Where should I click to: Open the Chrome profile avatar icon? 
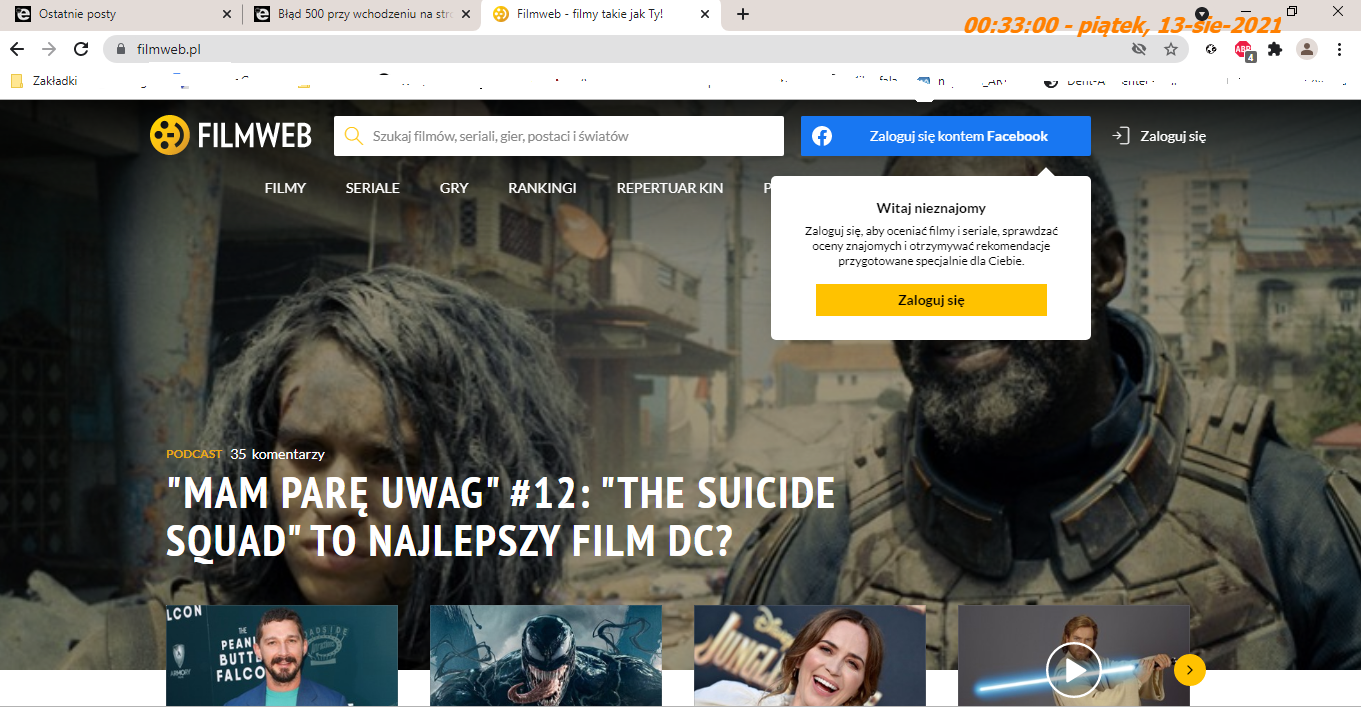coord(1307,48)
